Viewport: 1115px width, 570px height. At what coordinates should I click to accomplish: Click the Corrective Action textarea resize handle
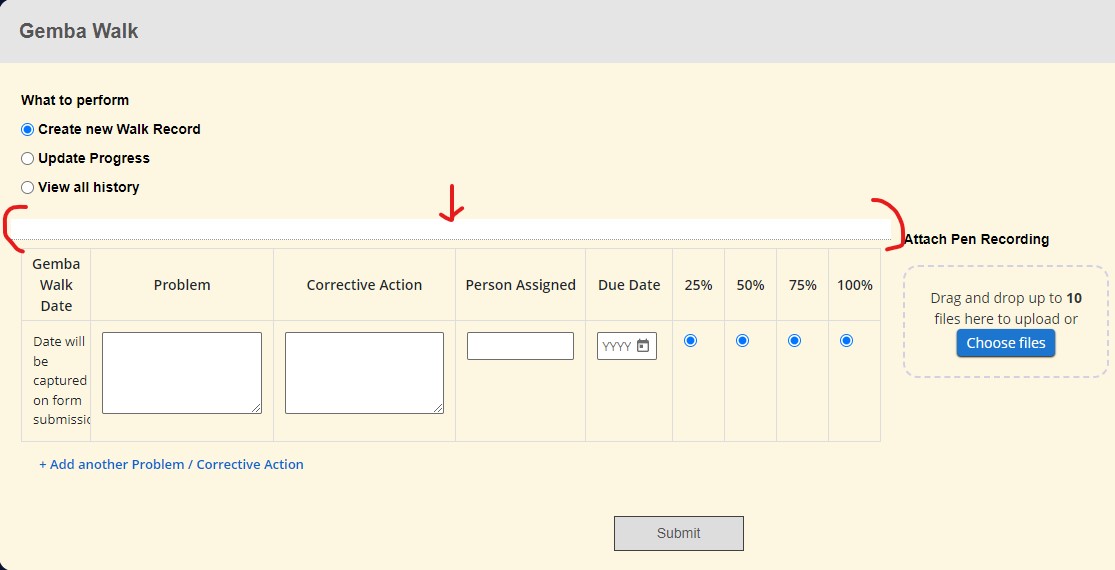click(x=438, y=408)
